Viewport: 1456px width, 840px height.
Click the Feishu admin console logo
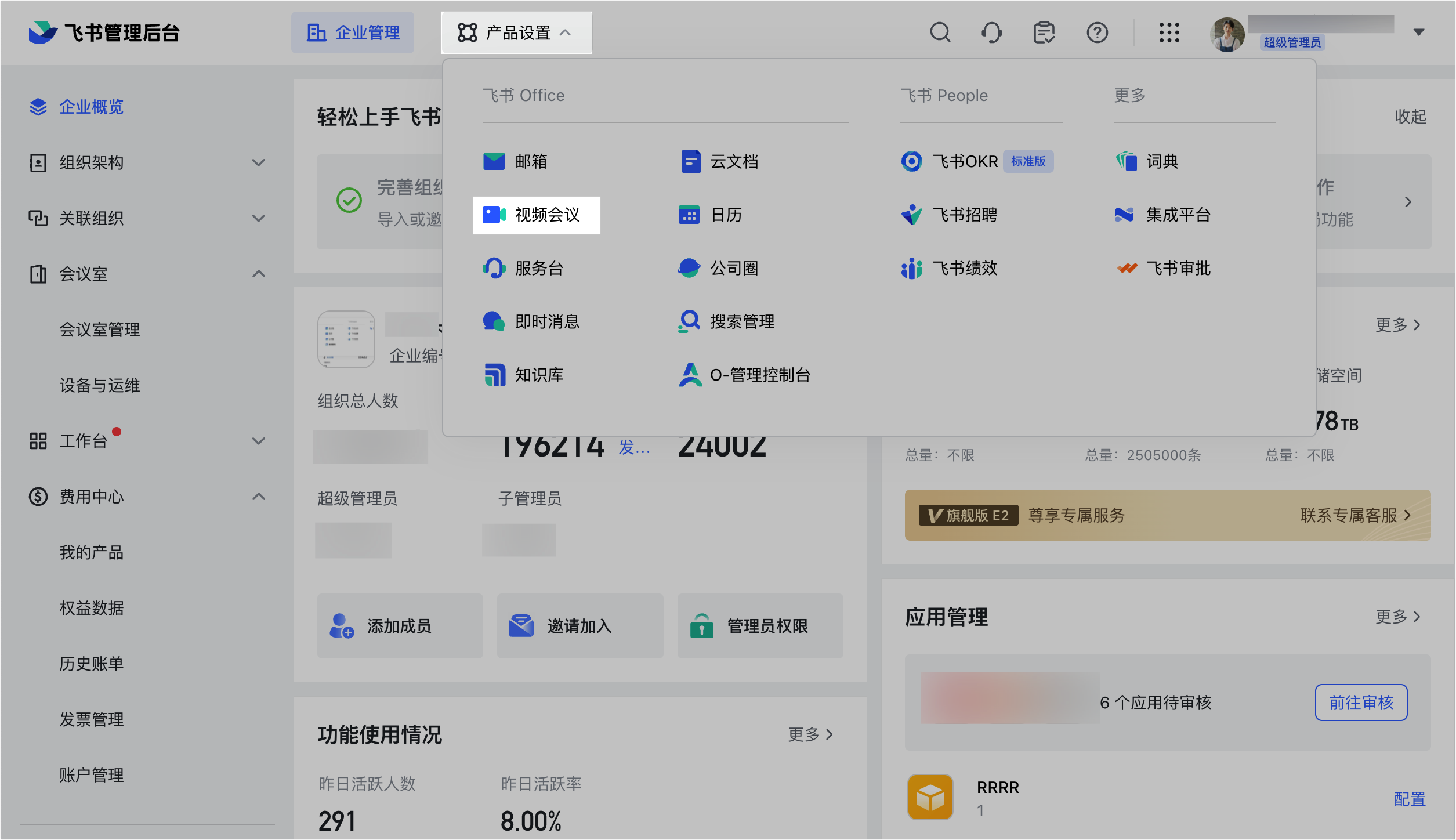[104, 32]
